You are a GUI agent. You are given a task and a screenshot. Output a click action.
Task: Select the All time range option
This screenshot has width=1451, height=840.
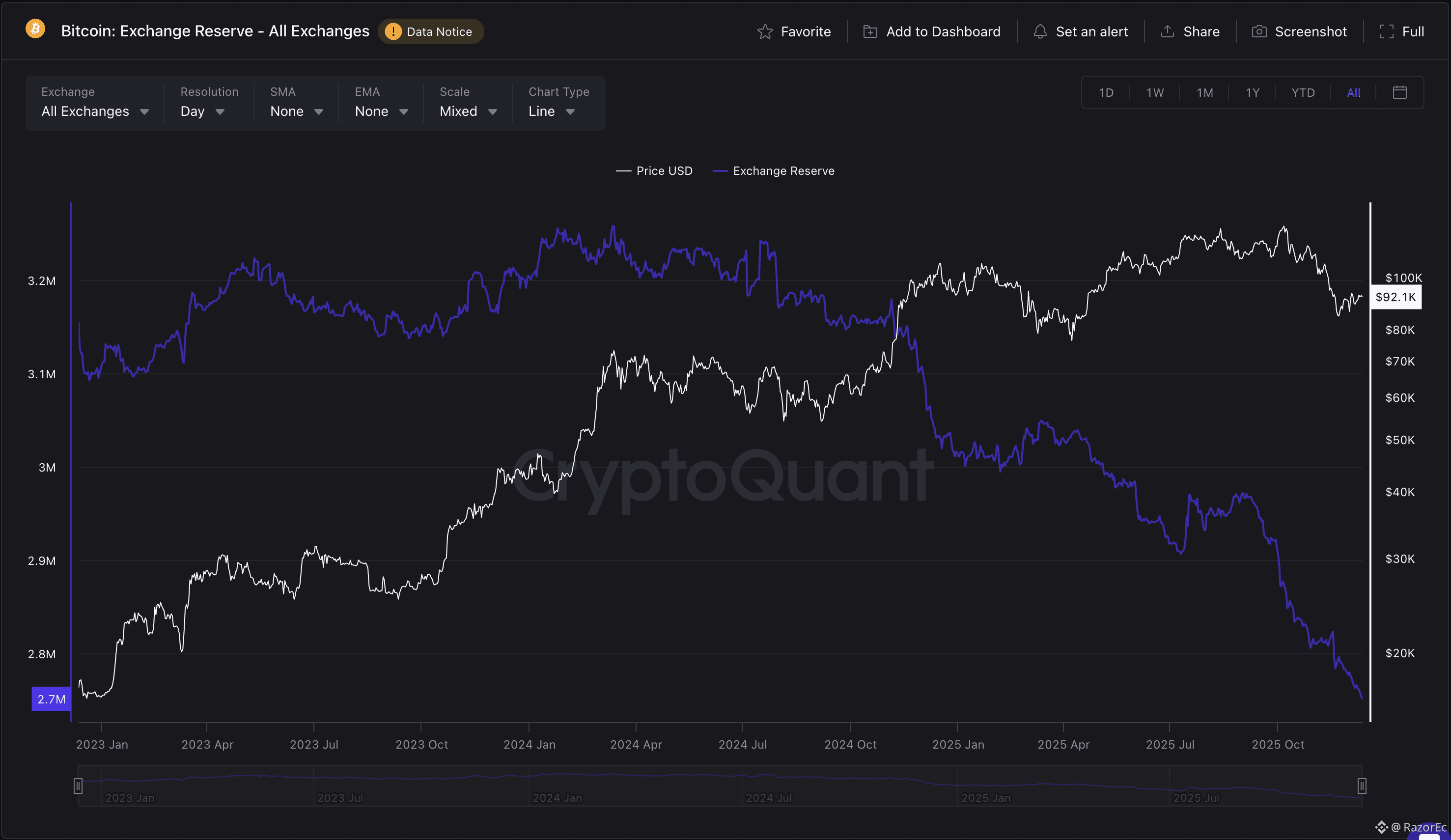point(1353,93)
